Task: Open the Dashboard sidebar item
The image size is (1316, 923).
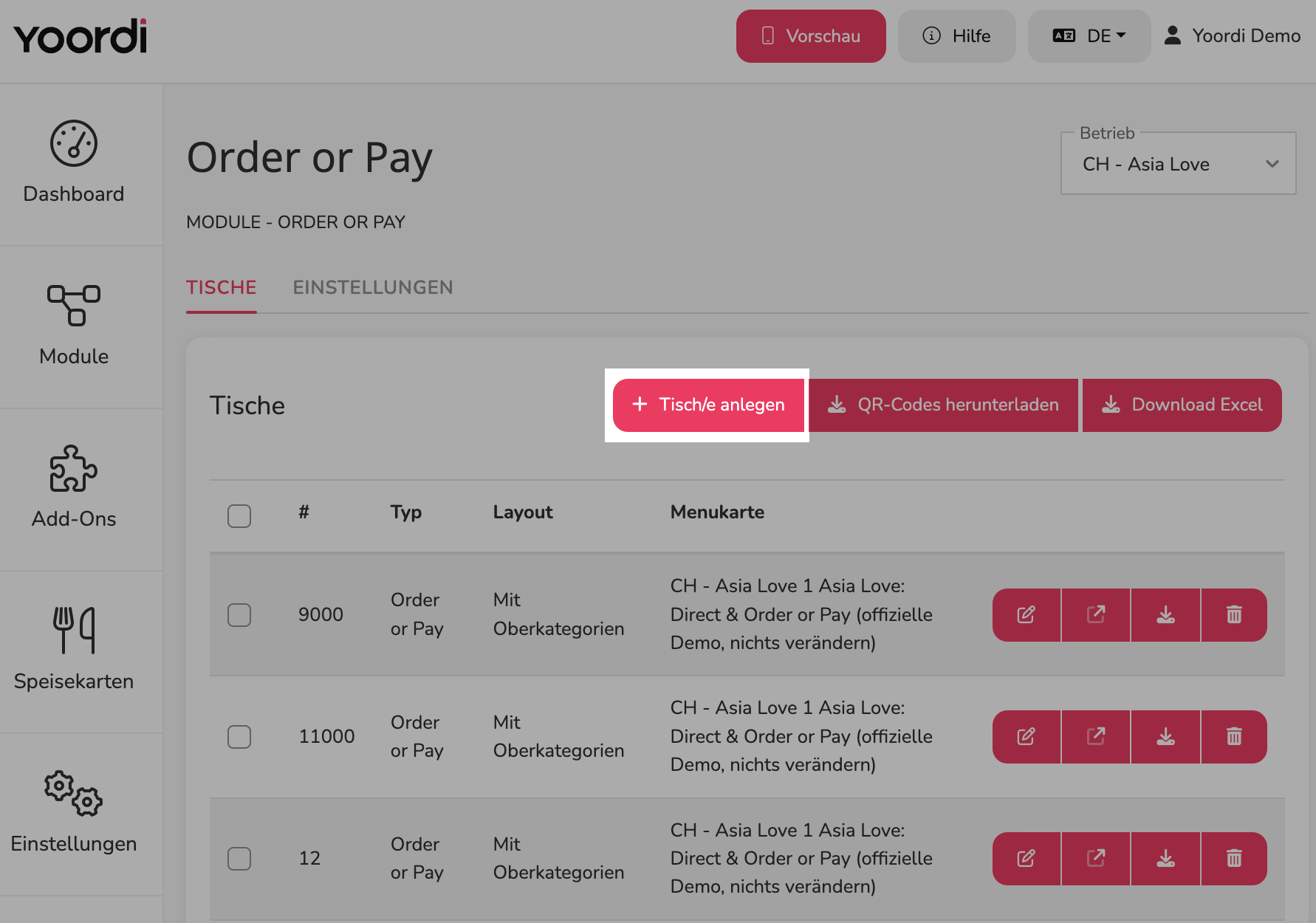Action: coord(74,162)
